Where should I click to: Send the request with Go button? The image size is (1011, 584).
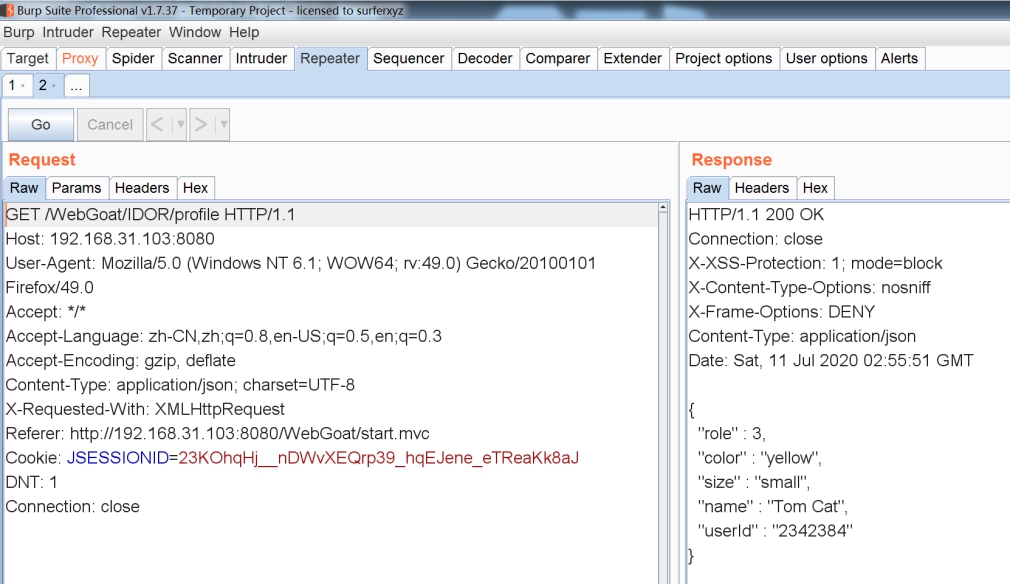(x=41, y=124)
